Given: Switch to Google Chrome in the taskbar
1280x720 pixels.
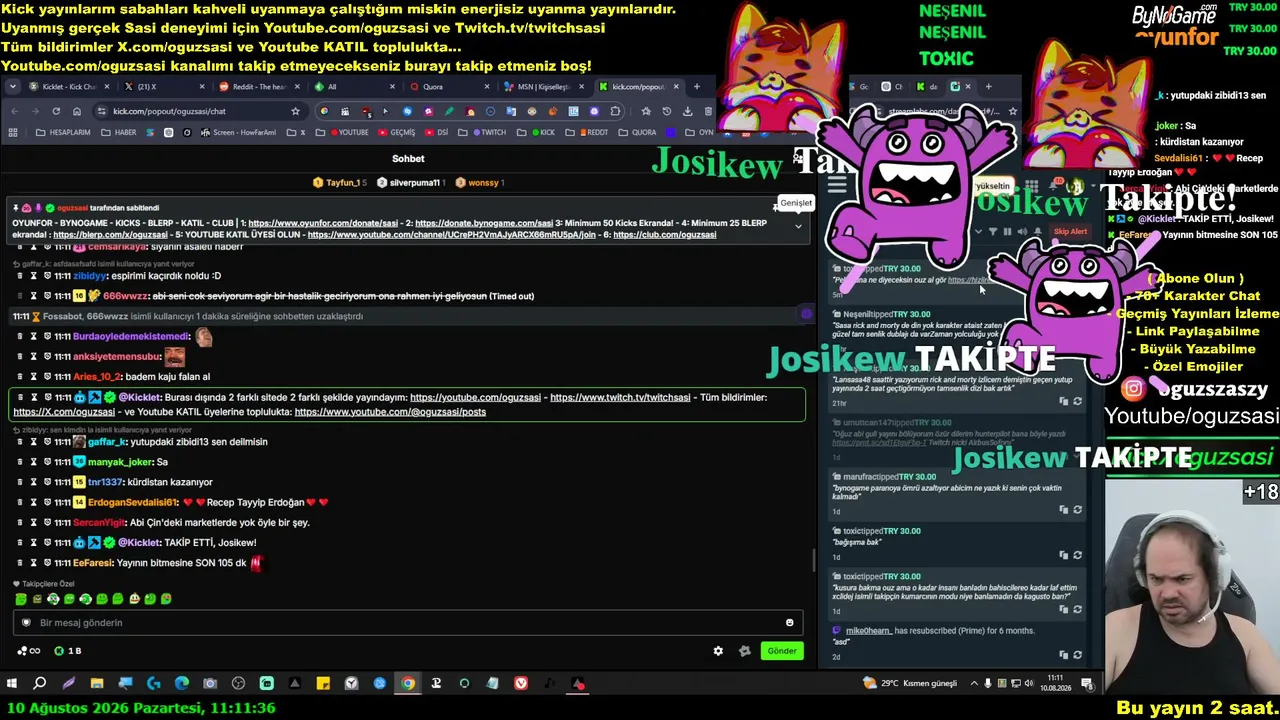Looking at the screenshot, I should [408, 684].
